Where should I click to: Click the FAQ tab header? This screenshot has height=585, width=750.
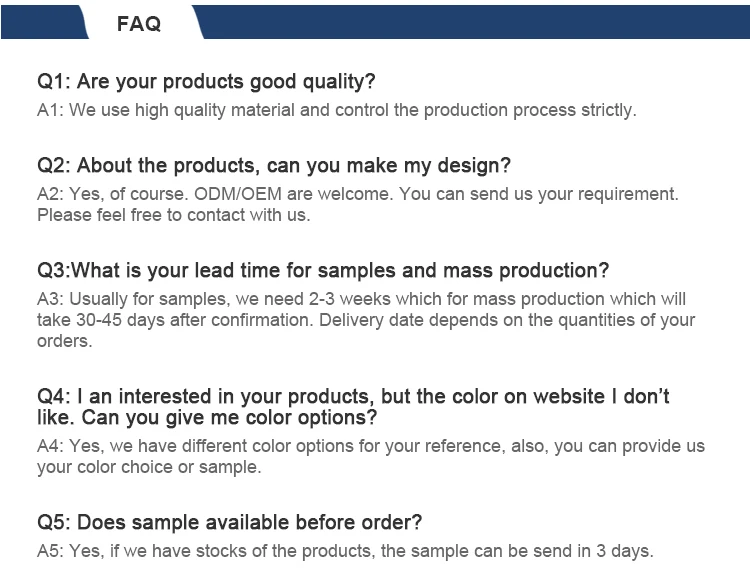point(139,23)
